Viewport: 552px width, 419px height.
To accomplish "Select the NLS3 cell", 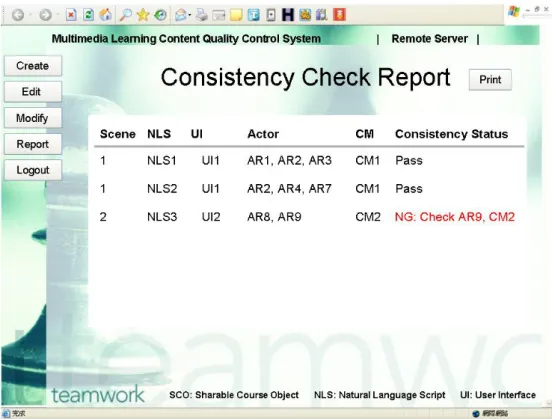I will tap(162, 217).
